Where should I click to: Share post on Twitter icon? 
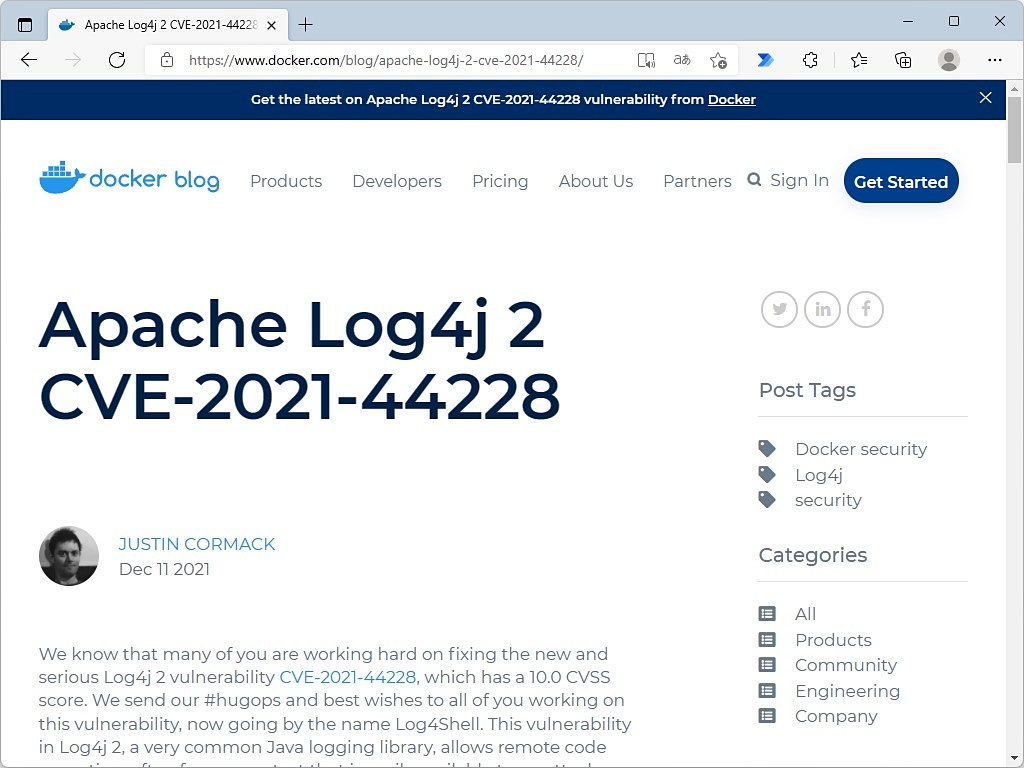(779, 309)
